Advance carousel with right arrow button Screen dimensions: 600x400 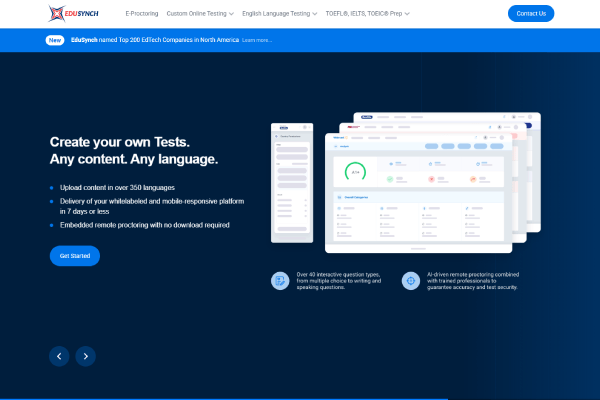86,355
